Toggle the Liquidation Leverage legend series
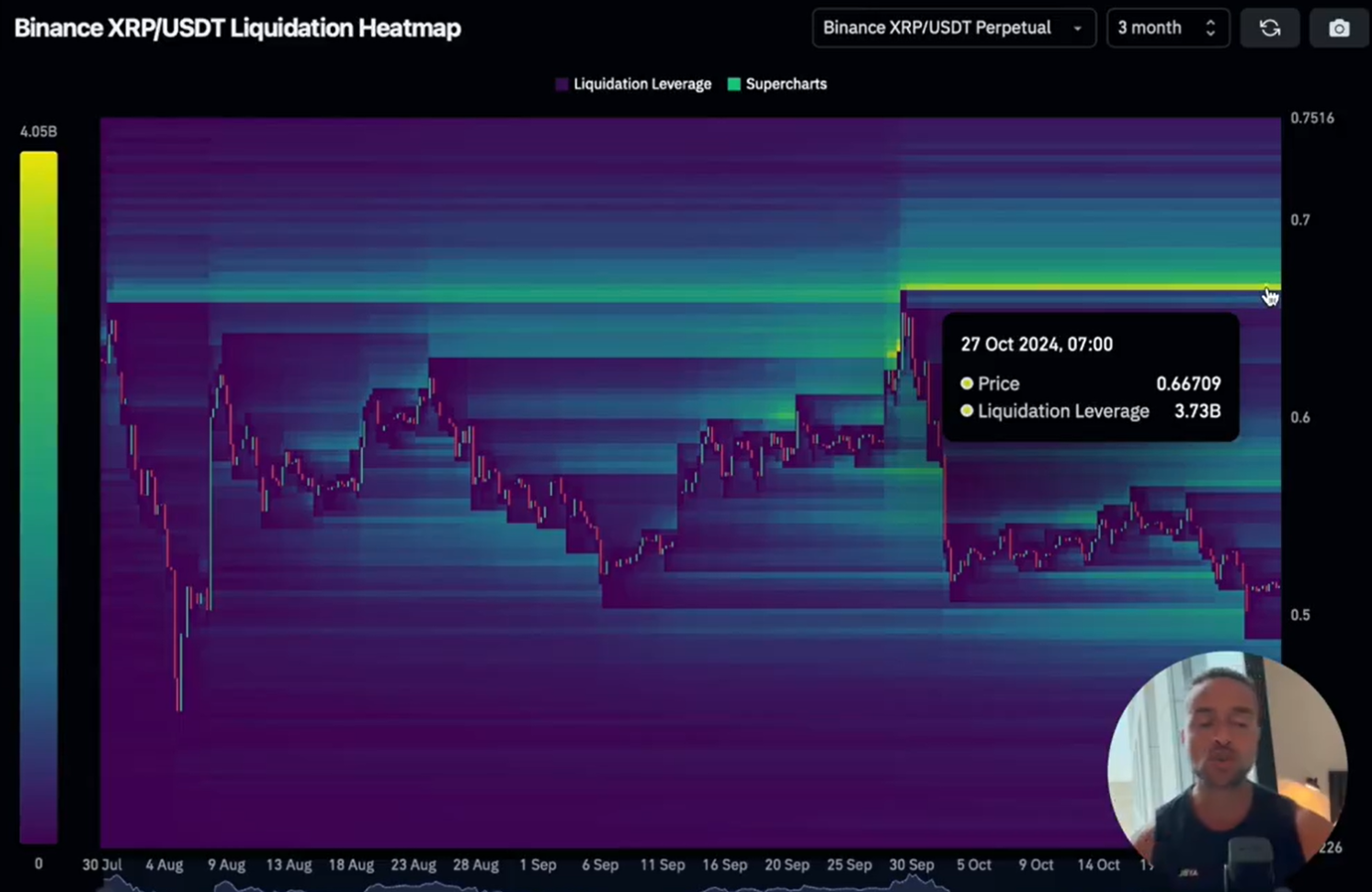The width and height of the screenshot is (1372, 892). [x=633, y=84]
